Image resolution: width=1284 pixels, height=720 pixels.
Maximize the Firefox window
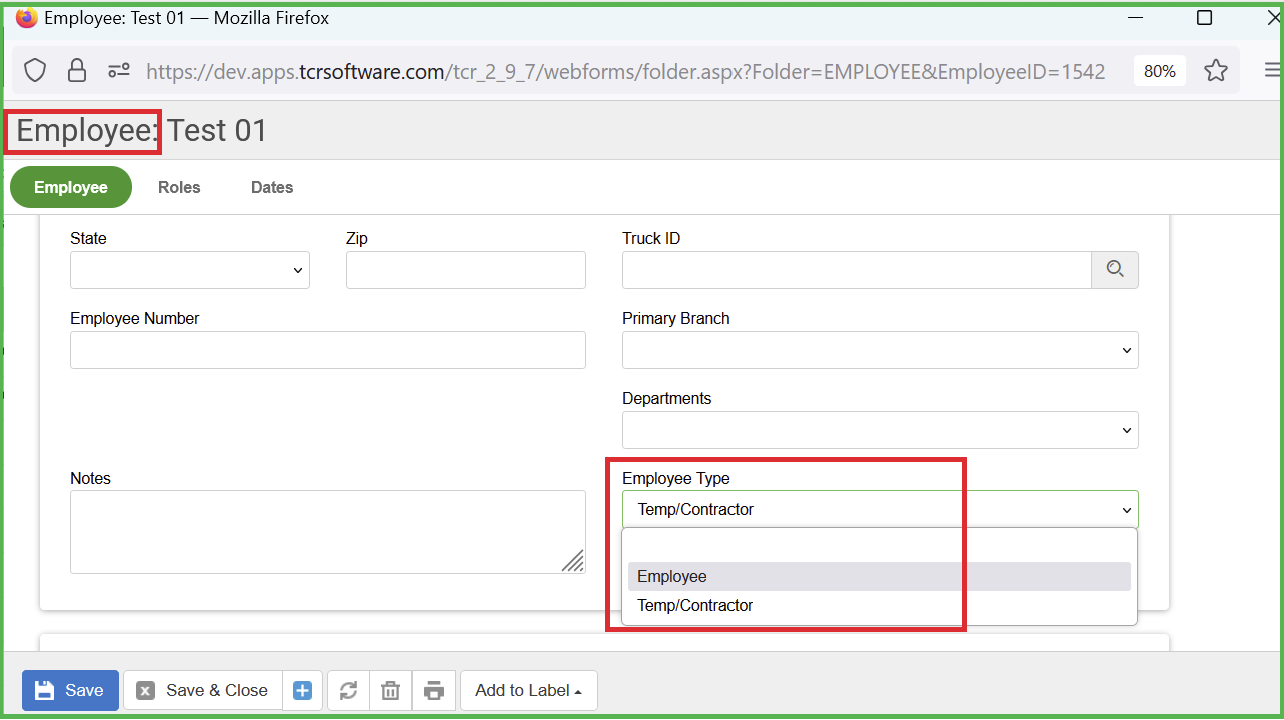click(x=1205, y=18)
